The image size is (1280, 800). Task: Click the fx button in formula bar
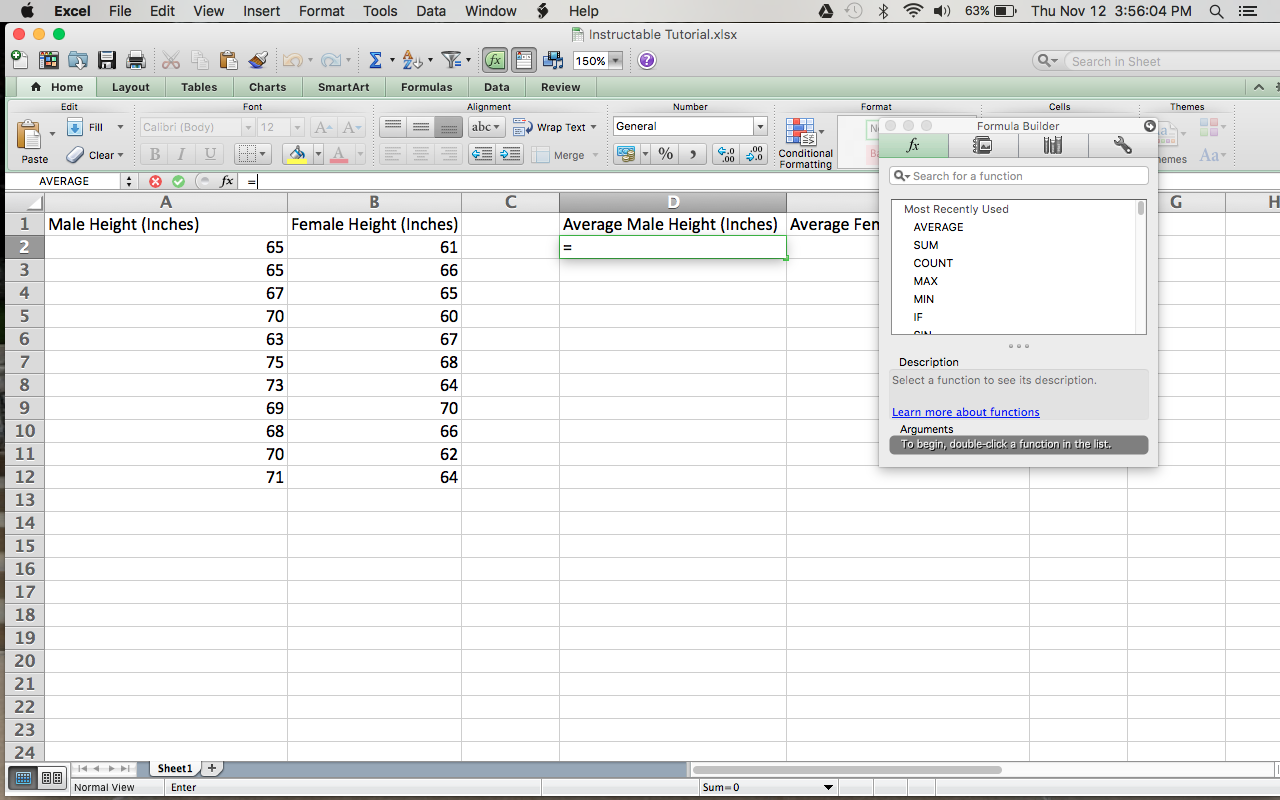click(x=227, y=181)
